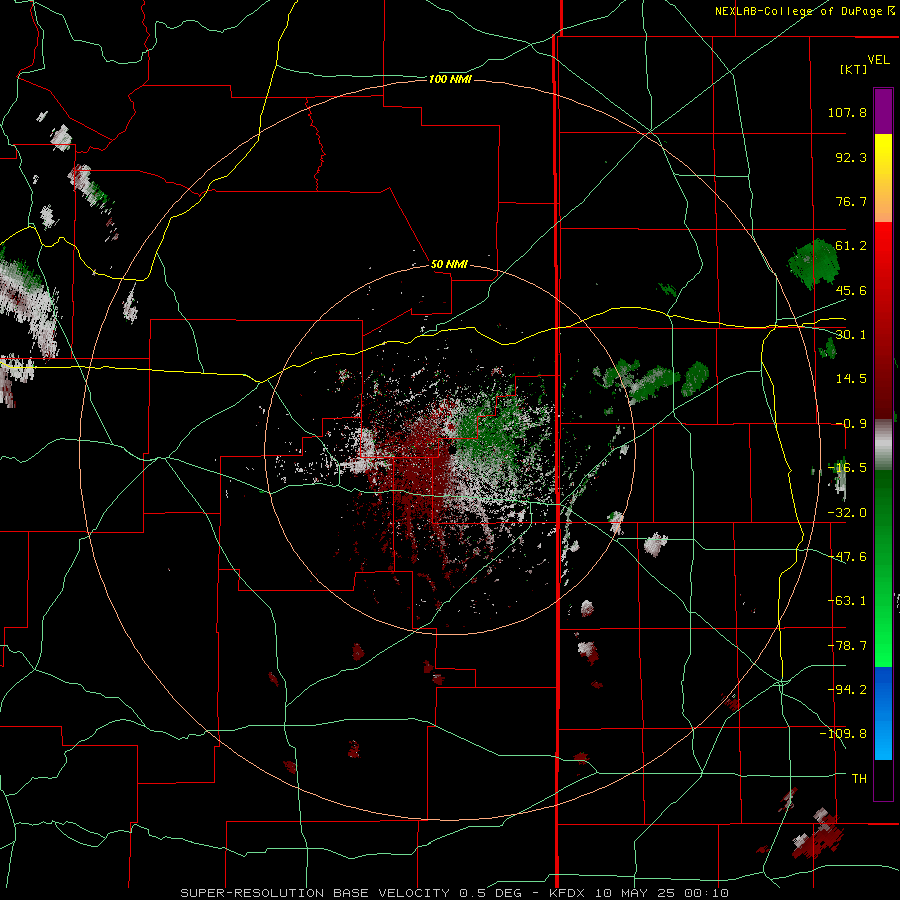This screenshot has height=900, width=900.
Task: Select the -32.0 scale value
Action: (x=847, y=513)
